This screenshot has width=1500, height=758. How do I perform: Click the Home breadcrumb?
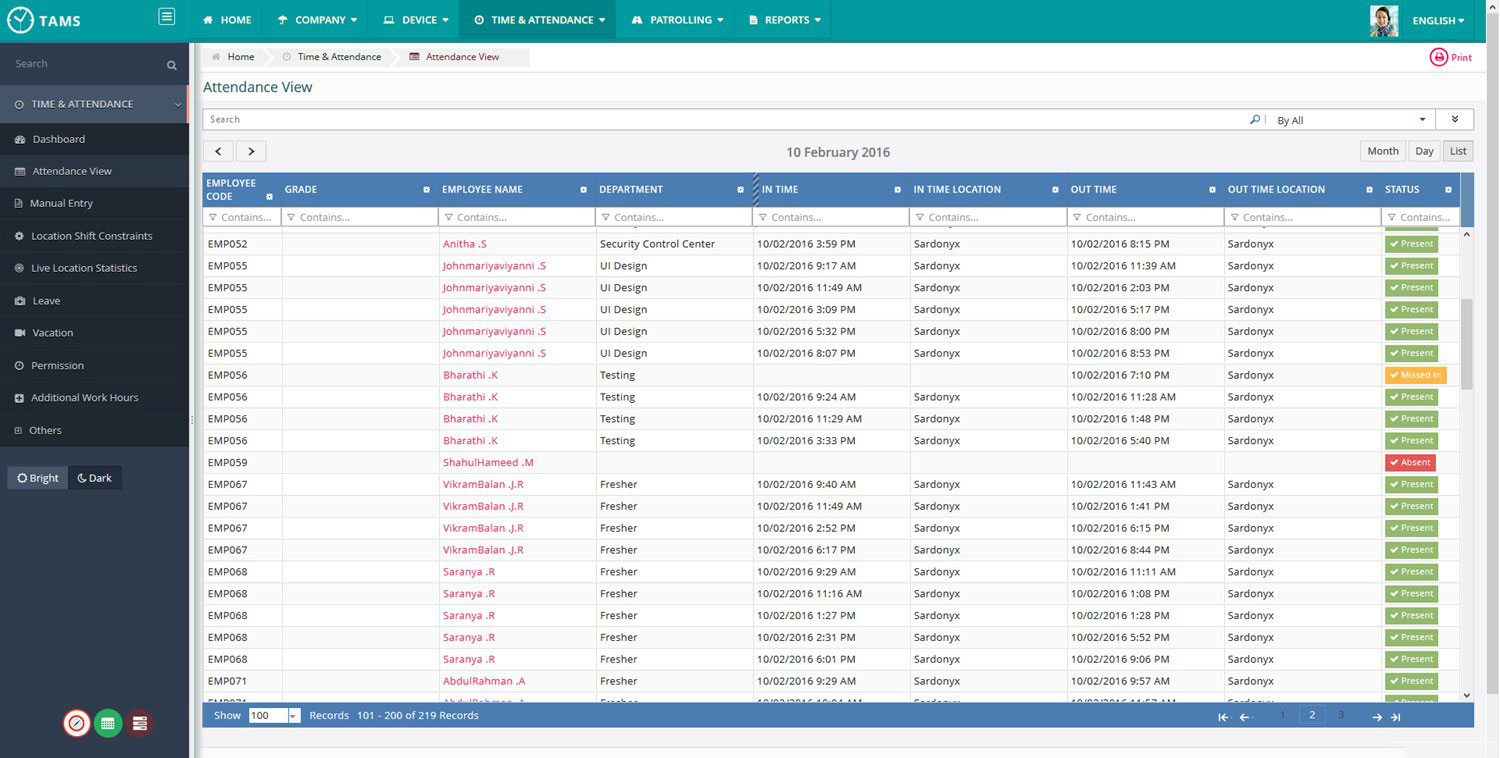[x=233, y=57]
